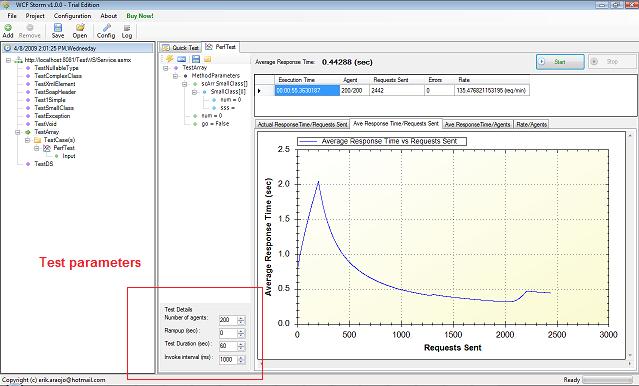Open the Configuration menu
The image size is (639, 386).
coord(73,15)
